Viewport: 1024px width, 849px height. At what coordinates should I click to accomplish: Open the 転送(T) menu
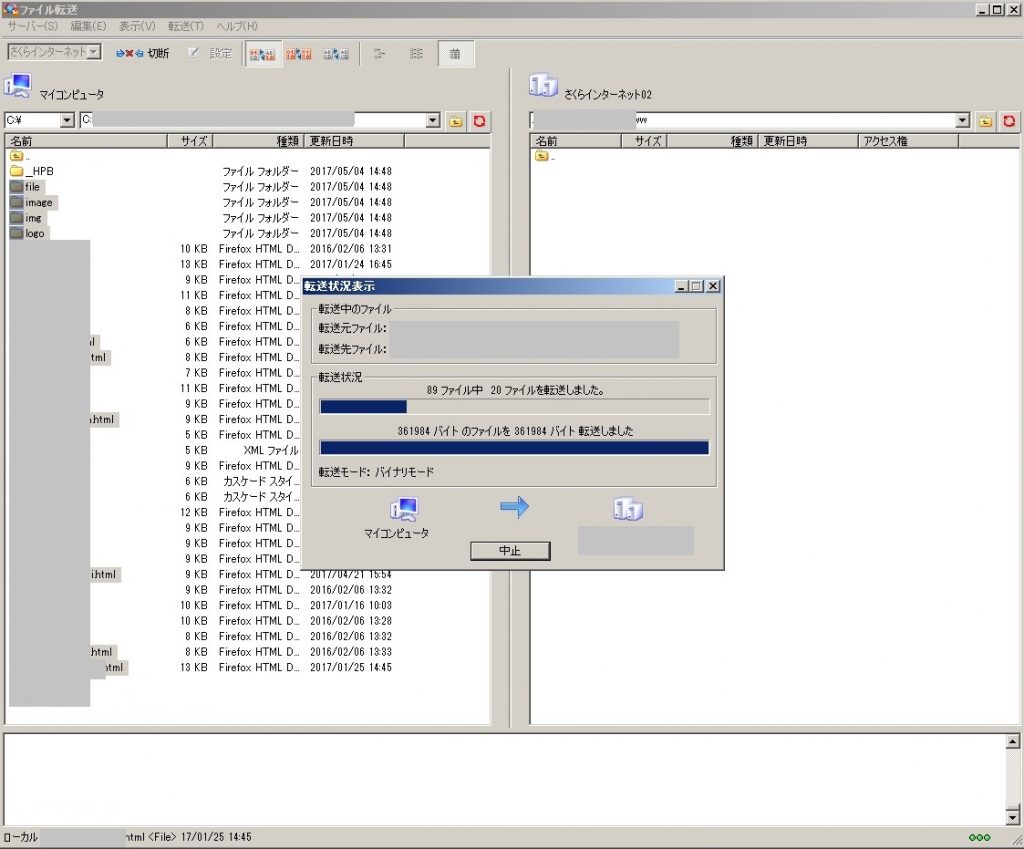tap(186, 26)
